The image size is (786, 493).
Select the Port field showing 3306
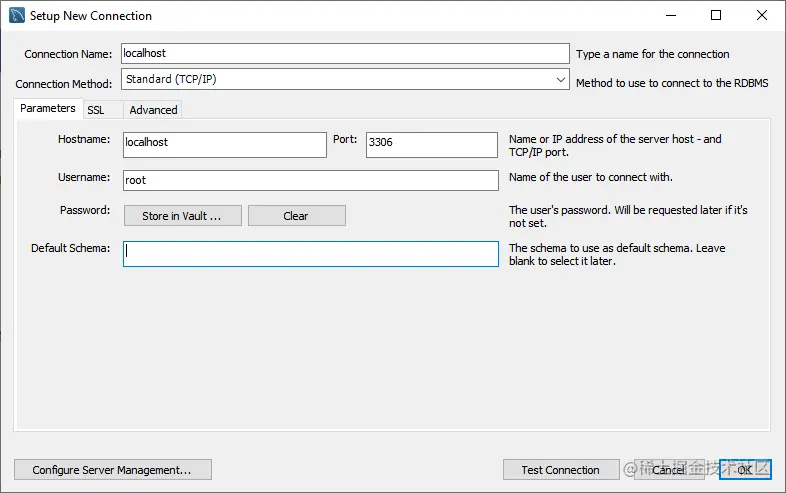432,144
